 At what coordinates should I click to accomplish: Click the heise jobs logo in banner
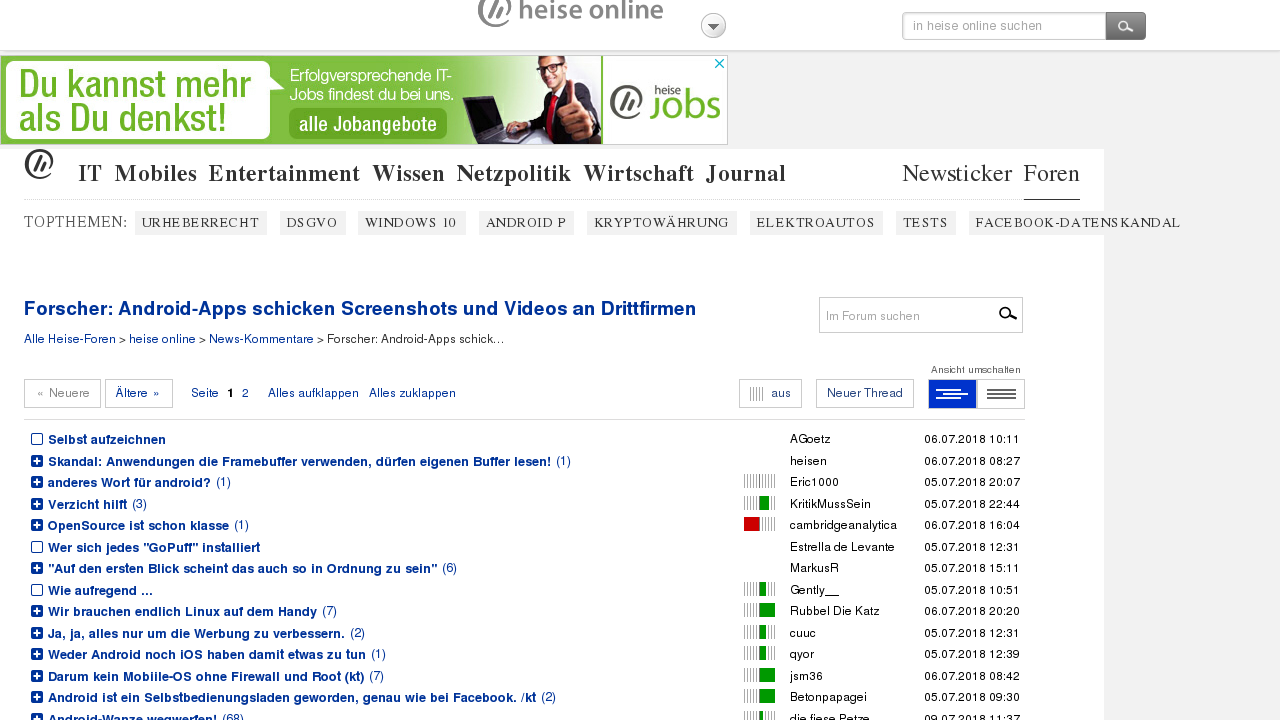(665, 100)
